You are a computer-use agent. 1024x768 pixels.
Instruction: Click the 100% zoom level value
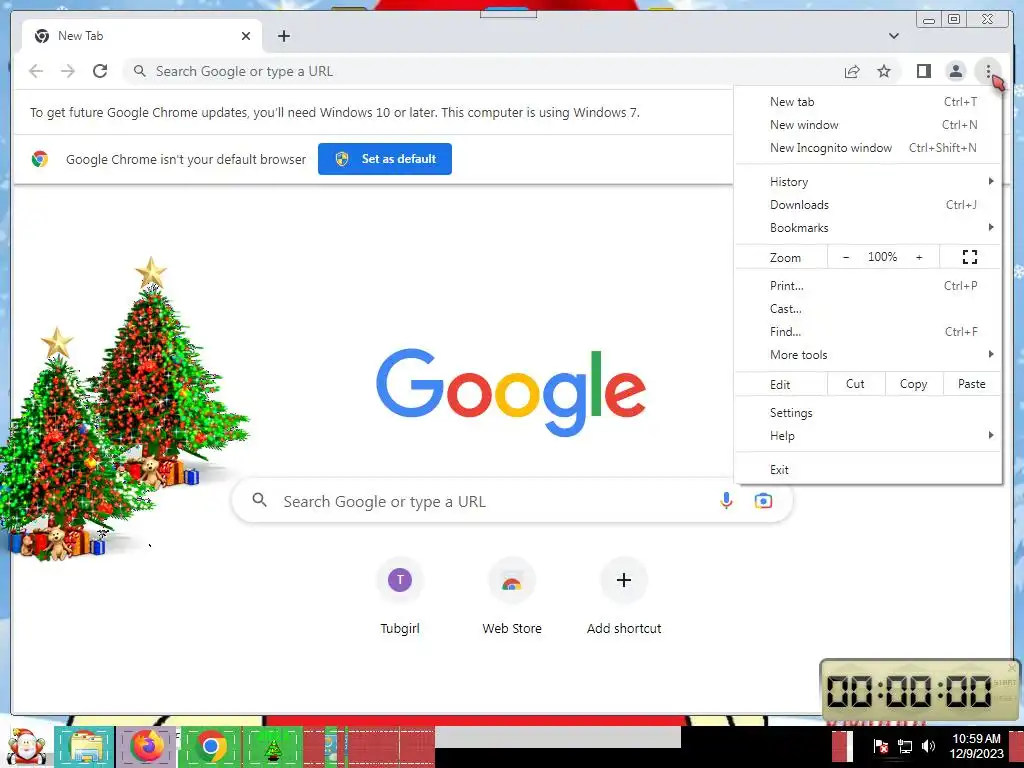[x=882, y=257]
